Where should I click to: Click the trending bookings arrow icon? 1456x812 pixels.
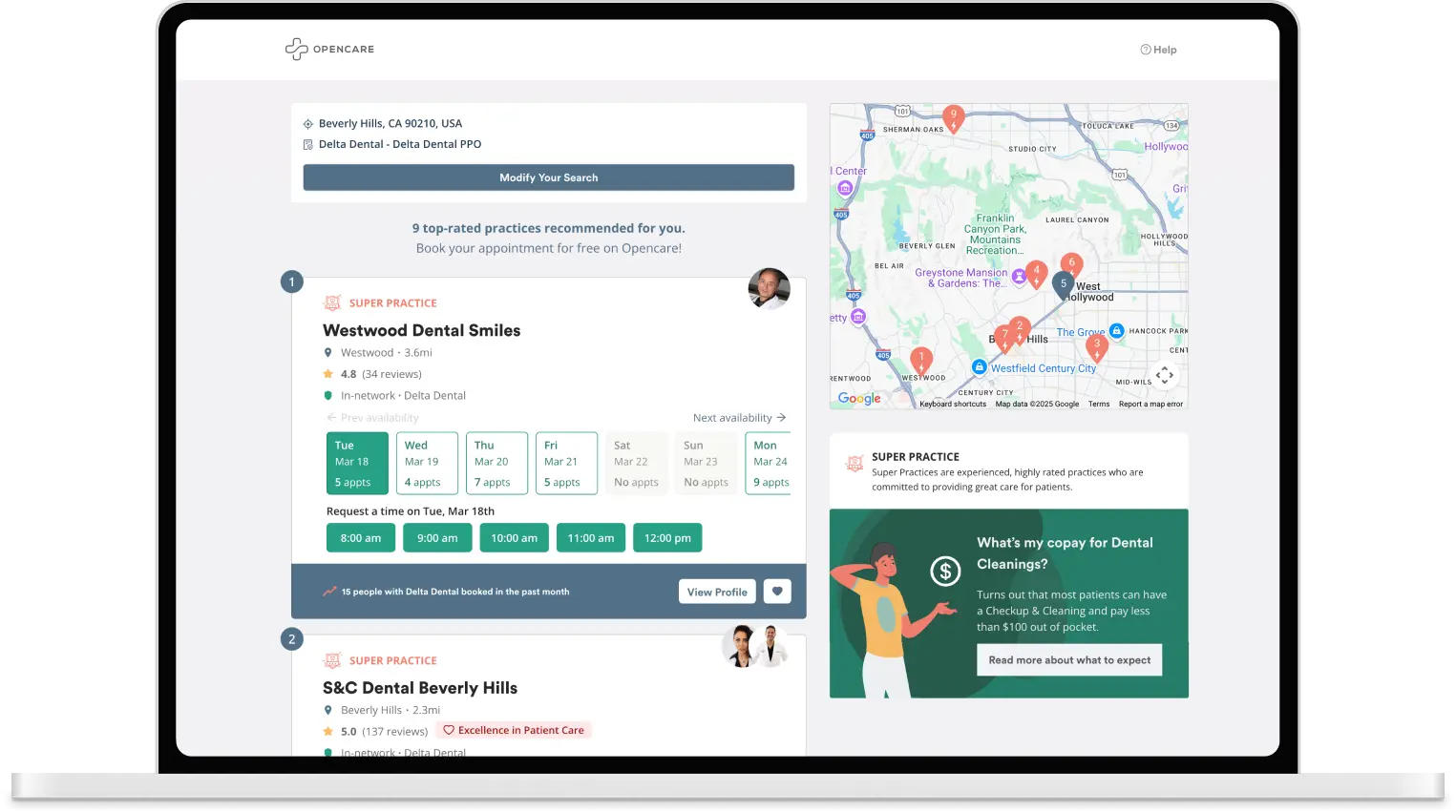(x=329, y=592)
